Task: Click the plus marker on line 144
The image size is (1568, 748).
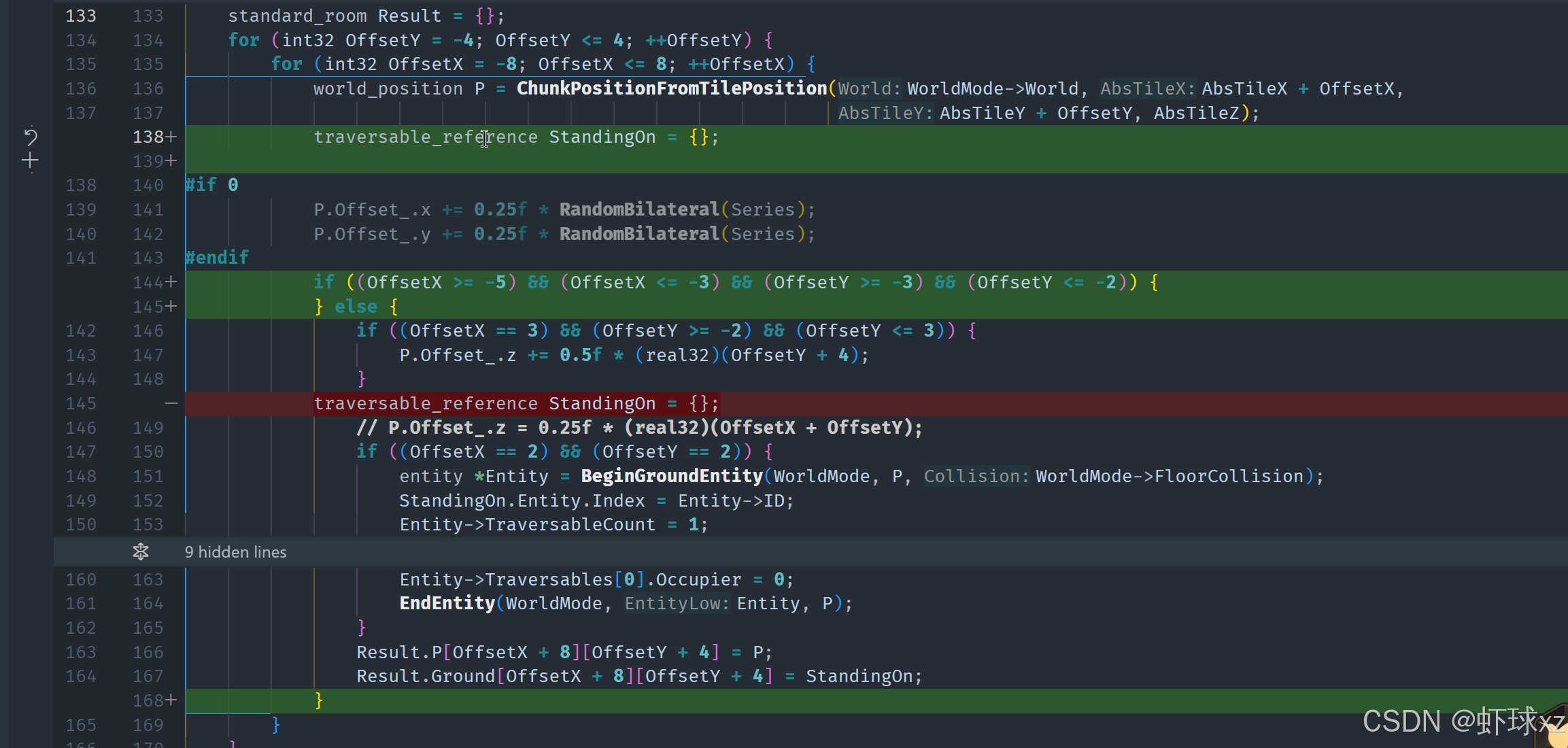Action: point(171,282)
